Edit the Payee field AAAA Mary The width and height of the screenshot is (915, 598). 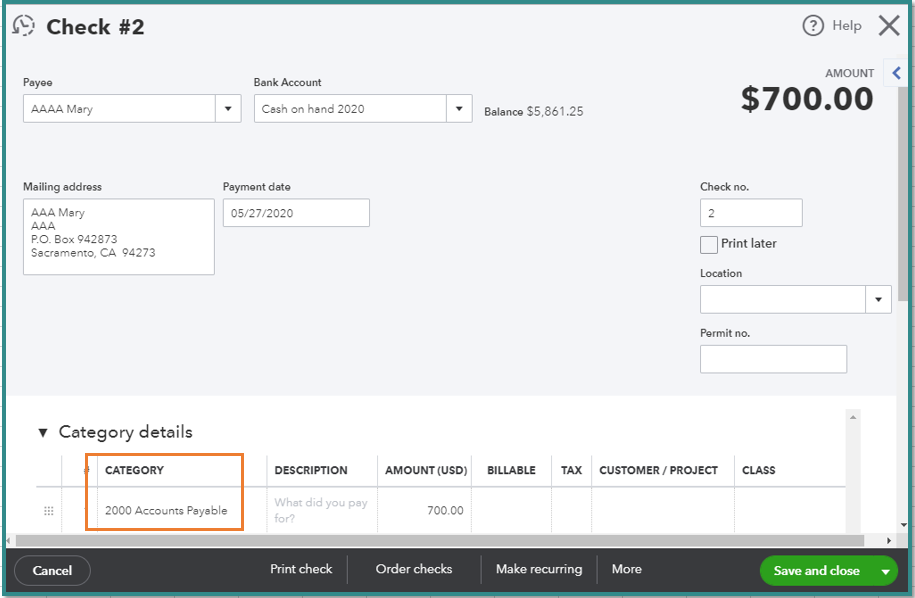(119, 109)
